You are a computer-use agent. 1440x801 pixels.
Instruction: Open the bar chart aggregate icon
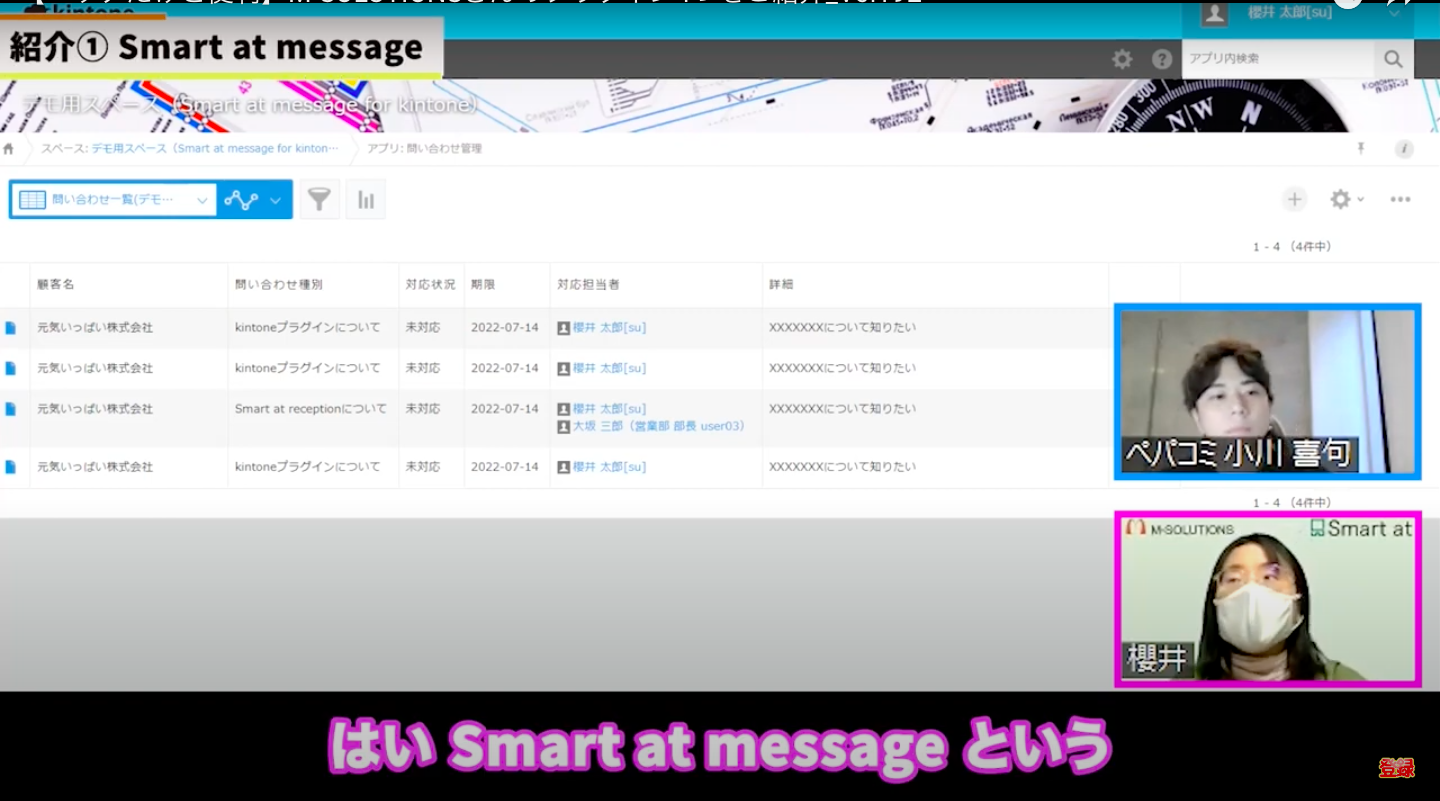pyautogui.click(x=366, y=200)
